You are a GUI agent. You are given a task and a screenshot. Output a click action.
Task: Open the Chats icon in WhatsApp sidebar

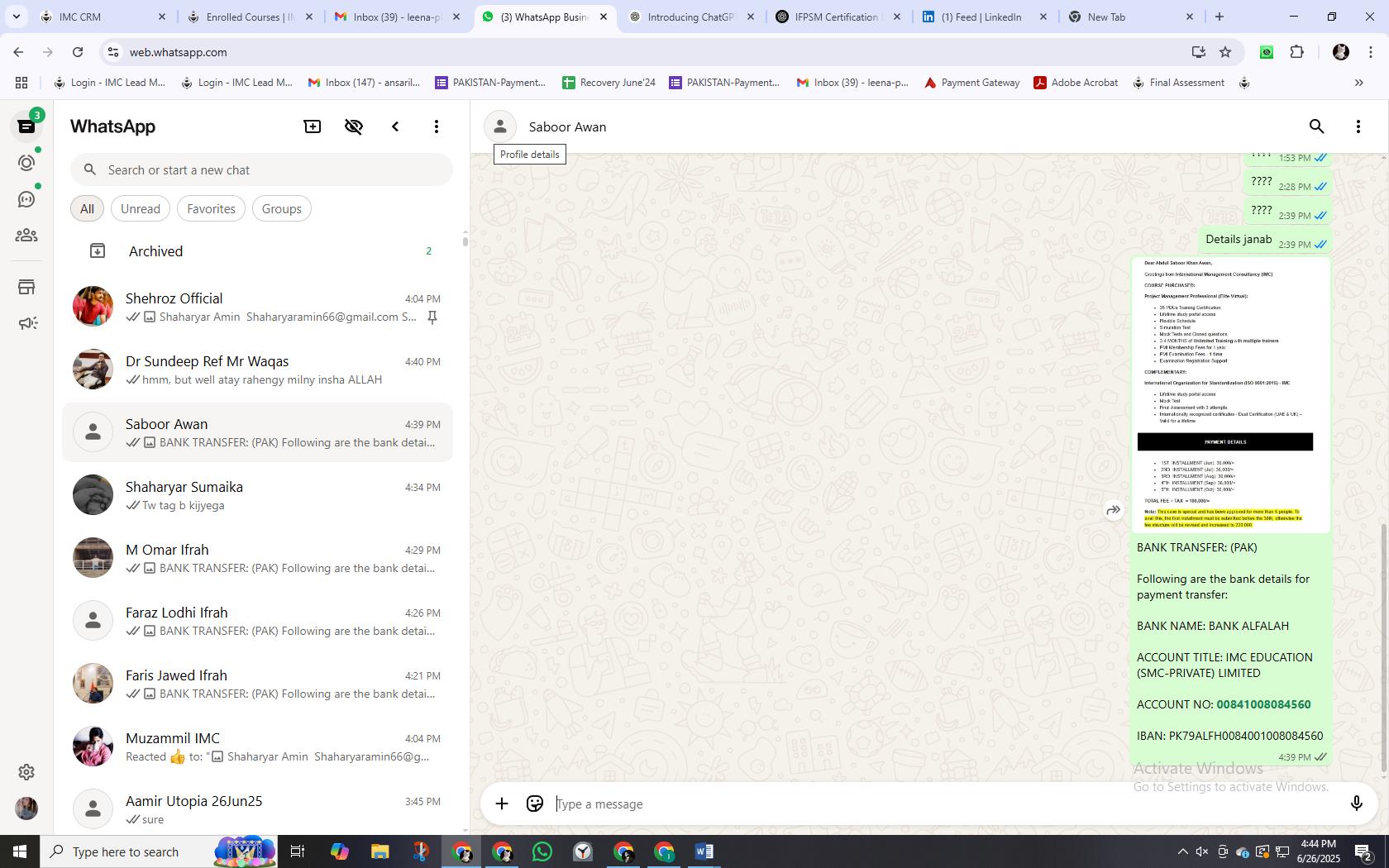26,126
